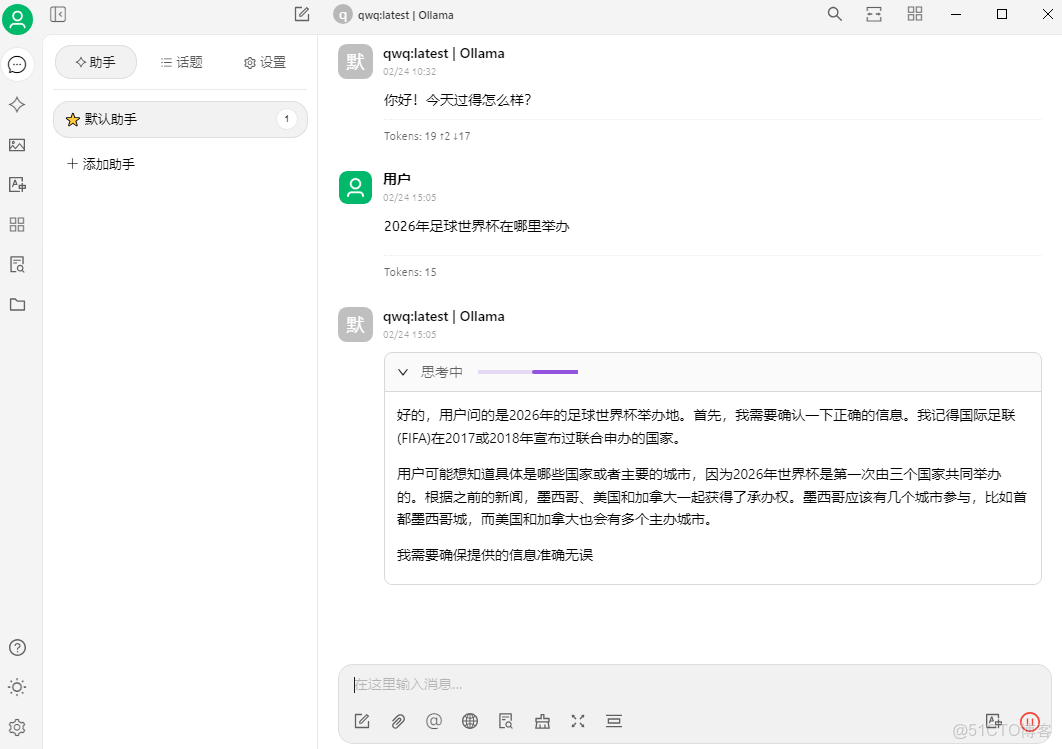This screenshot has height=749, width=1062.
Task: Clear the context using the broom icon
Action: (x=542, y=720)
